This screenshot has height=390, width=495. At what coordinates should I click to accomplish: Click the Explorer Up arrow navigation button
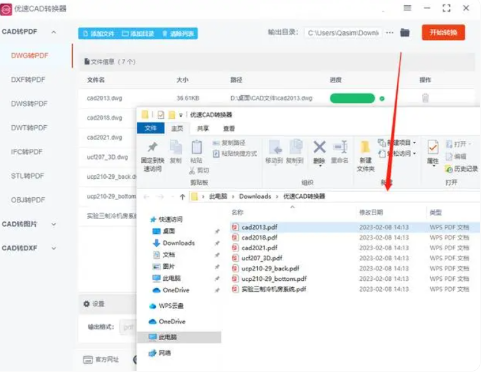[x=182, y=197]
